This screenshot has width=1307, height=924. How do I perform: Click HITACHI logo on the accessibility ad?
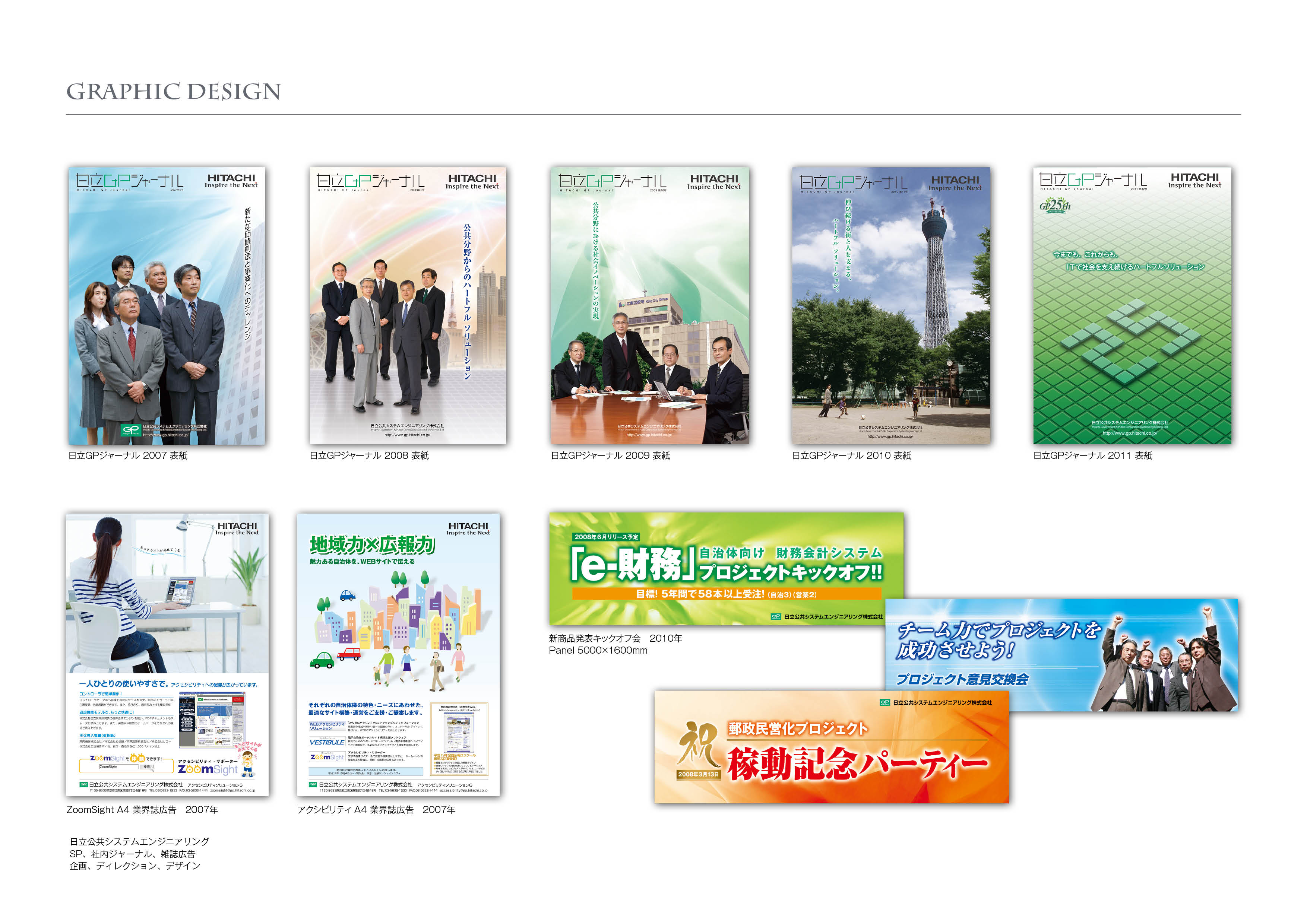coord(468,528)
